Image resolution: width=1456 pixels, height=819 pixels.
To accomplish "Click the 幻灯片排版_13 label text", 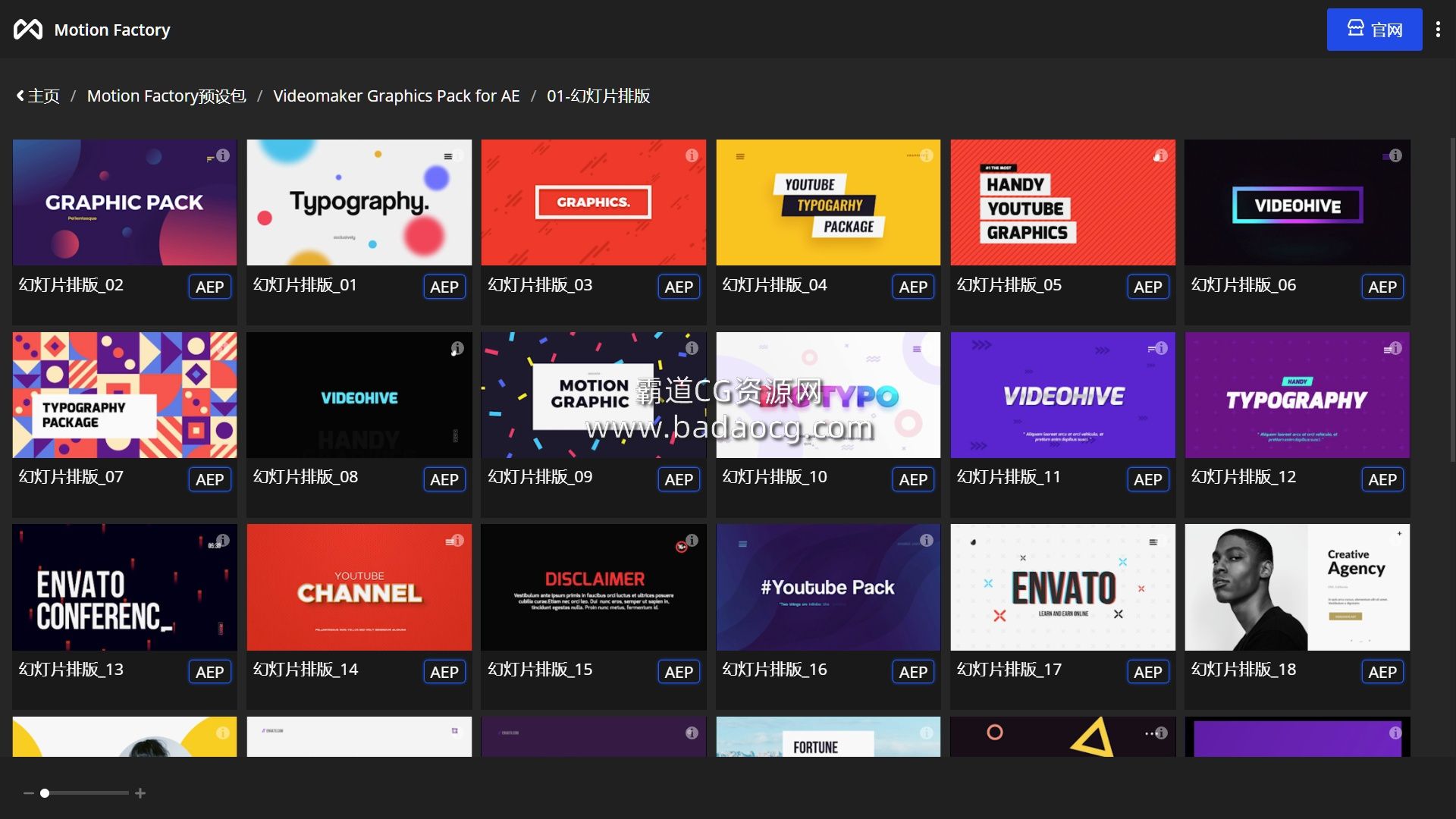I will coord(71,670).
